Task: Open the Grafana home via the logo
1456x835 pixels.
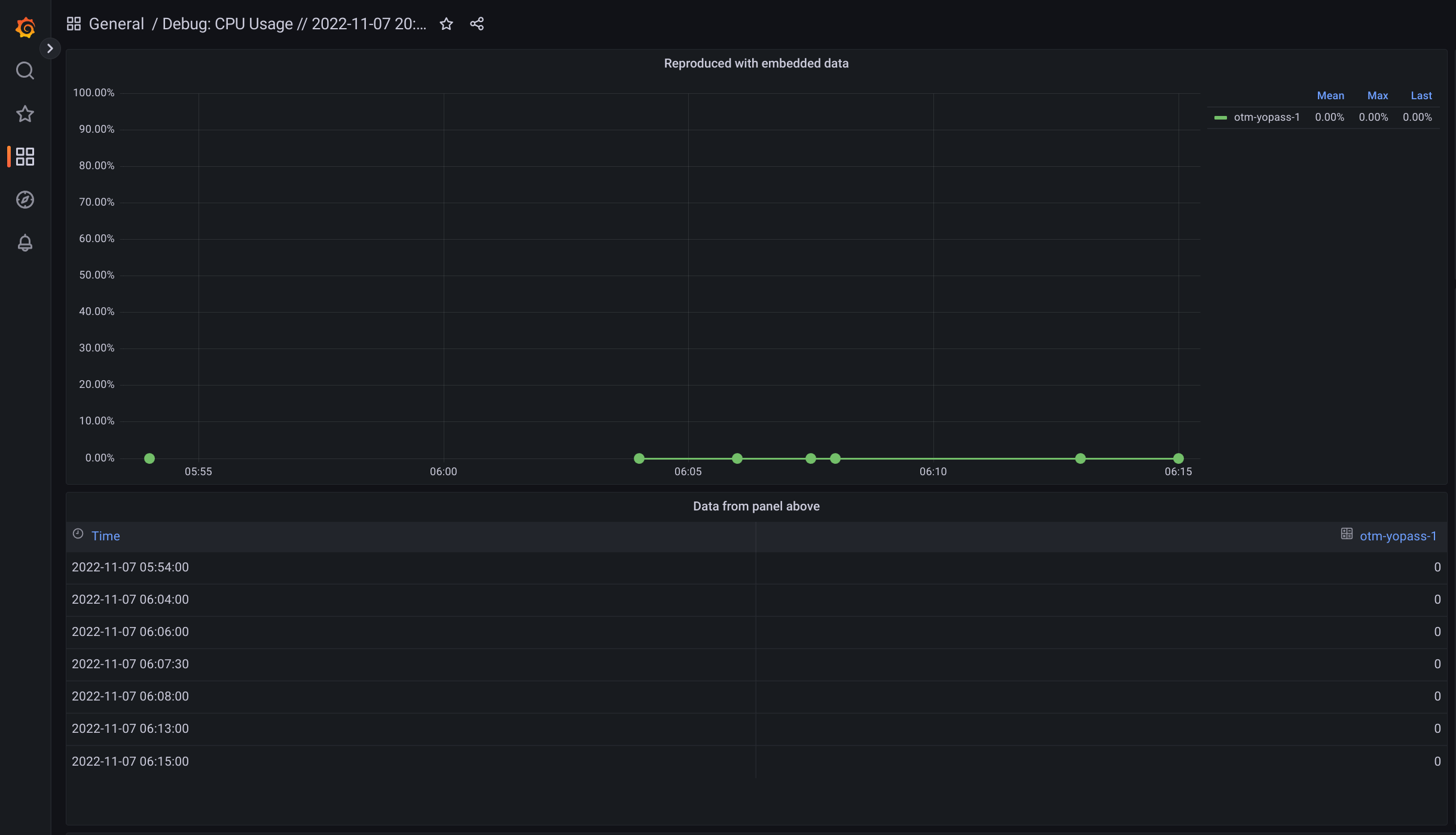Action: (25, 26)
